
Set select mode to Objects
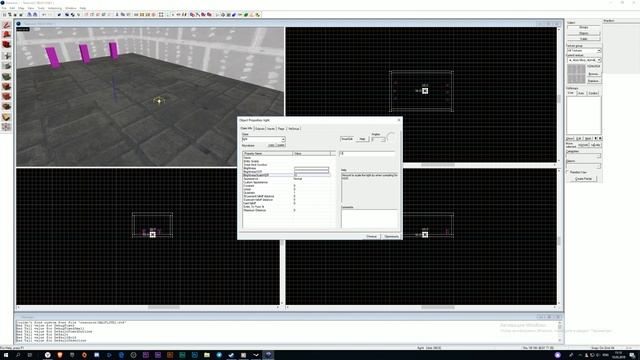click(x=584, y=33)
